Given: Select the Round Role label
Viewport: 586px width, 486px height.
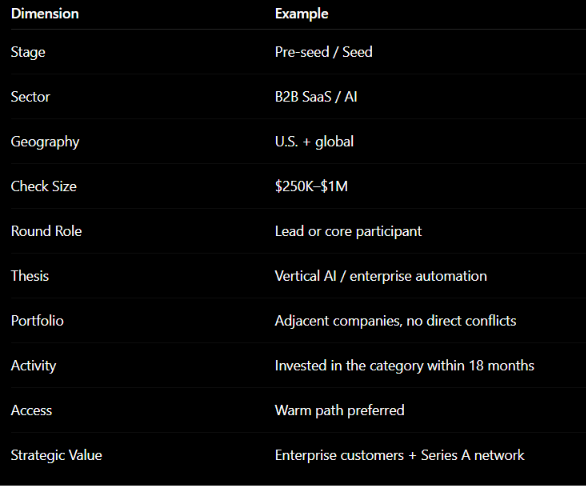Looking at the screenshot, I should coord(46,231).
